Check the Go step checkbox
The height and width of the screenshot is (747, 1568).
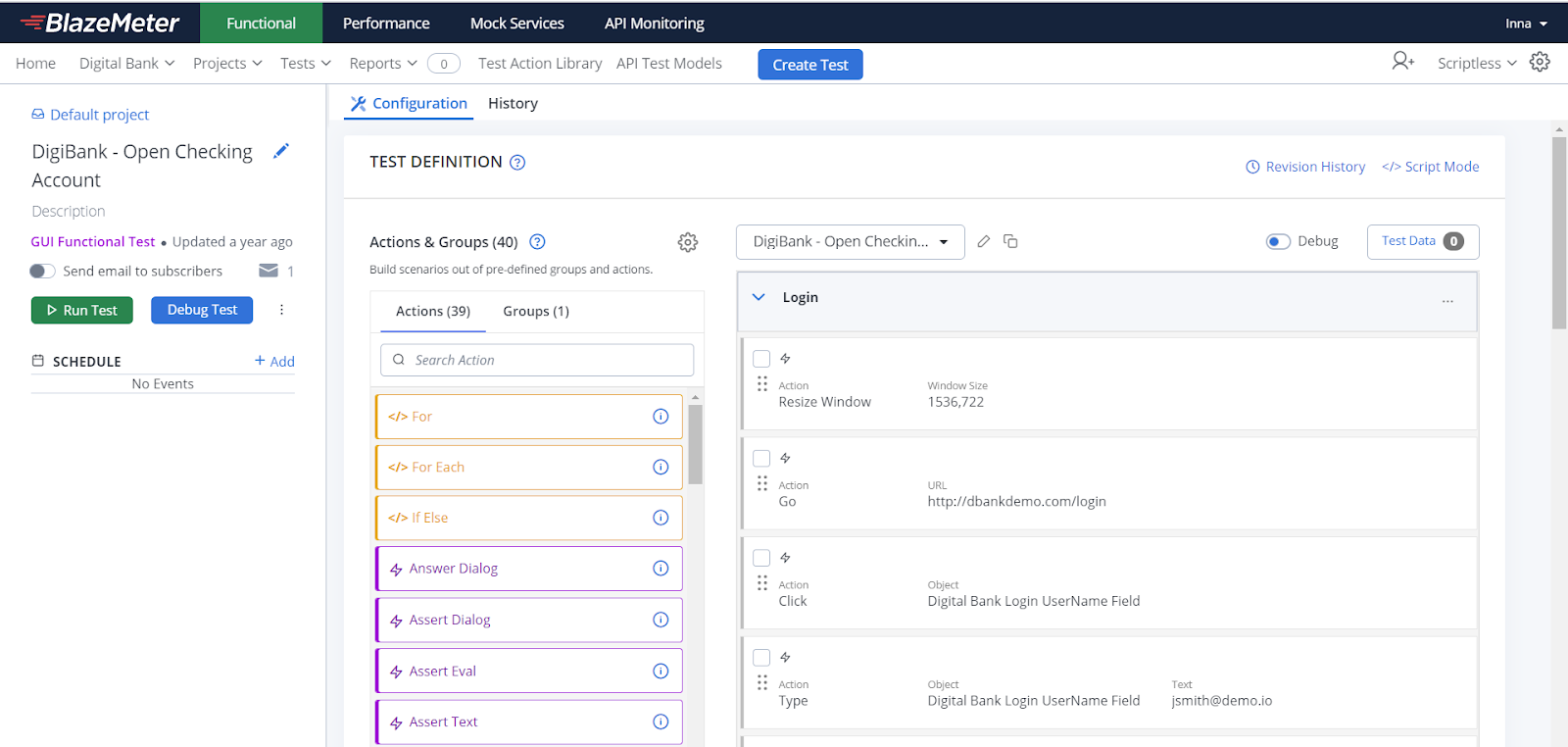pyautogui.click(x=761, y=459)
